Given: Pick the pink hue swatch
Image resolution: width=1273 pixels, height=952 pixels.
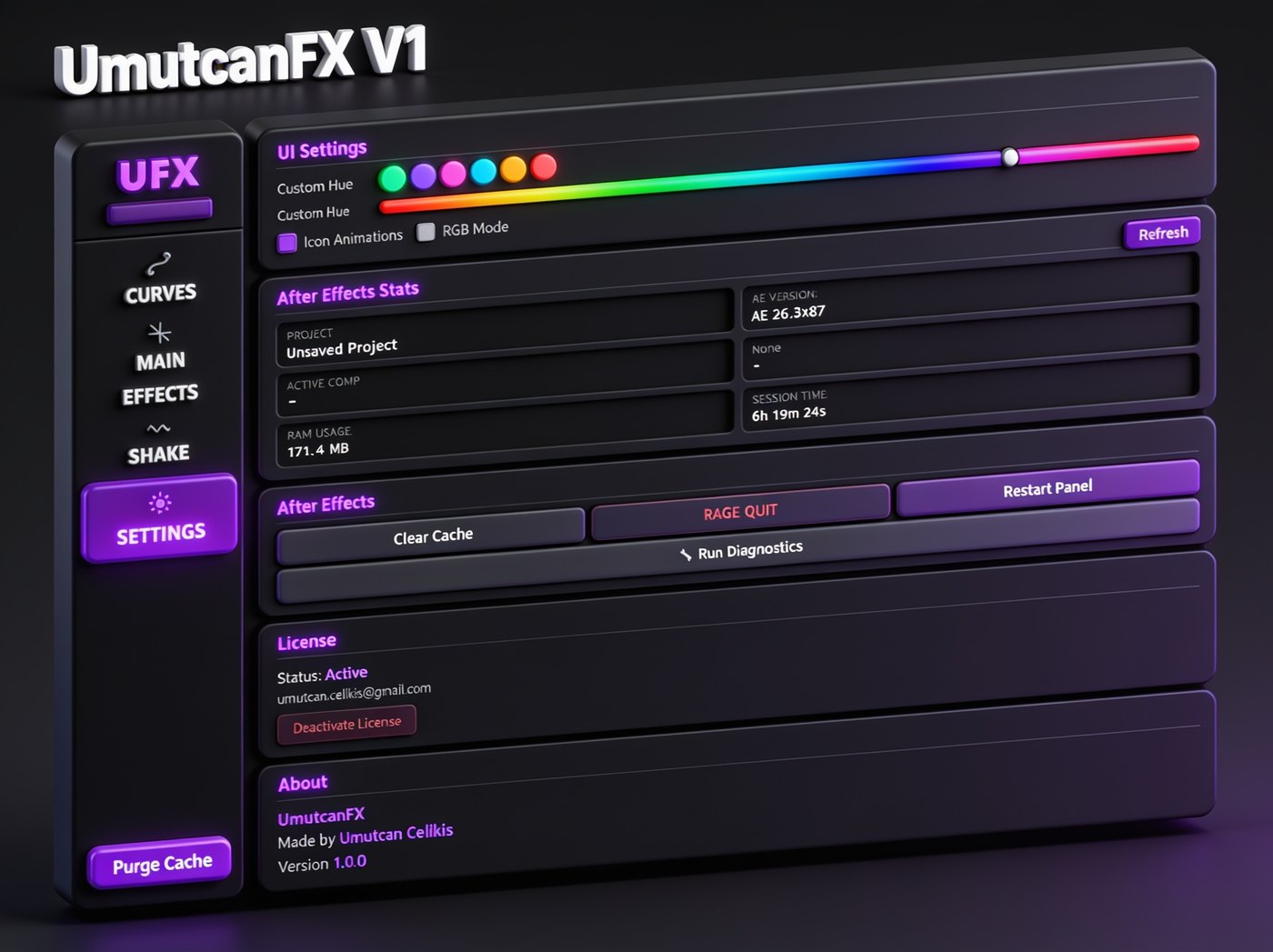Looking at the screenshot, I should (453, 173).
